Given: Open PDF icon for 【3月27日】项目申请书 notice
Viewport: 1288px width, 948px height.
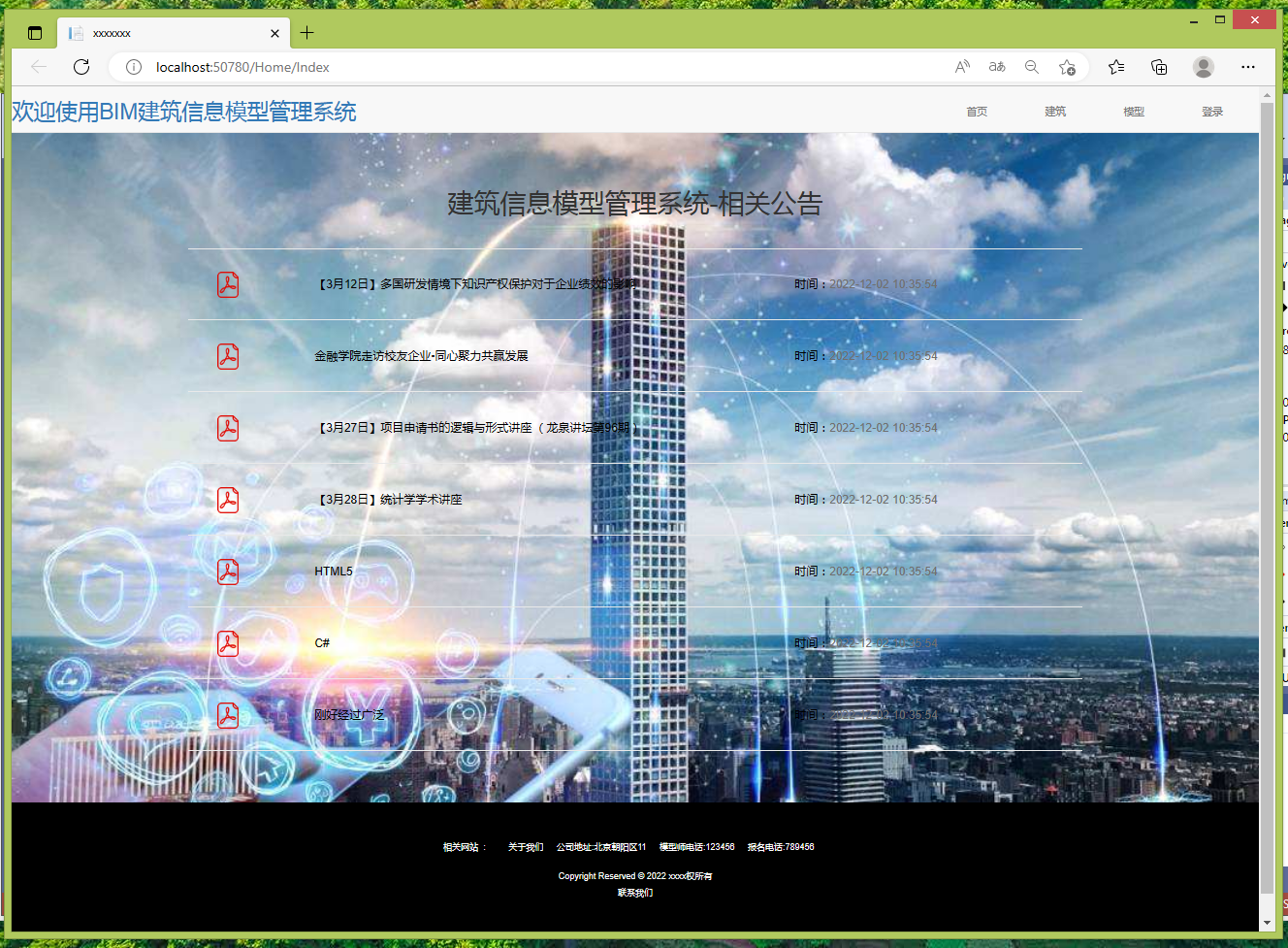Looking at the screenshot, I should (x=228, y=428).
